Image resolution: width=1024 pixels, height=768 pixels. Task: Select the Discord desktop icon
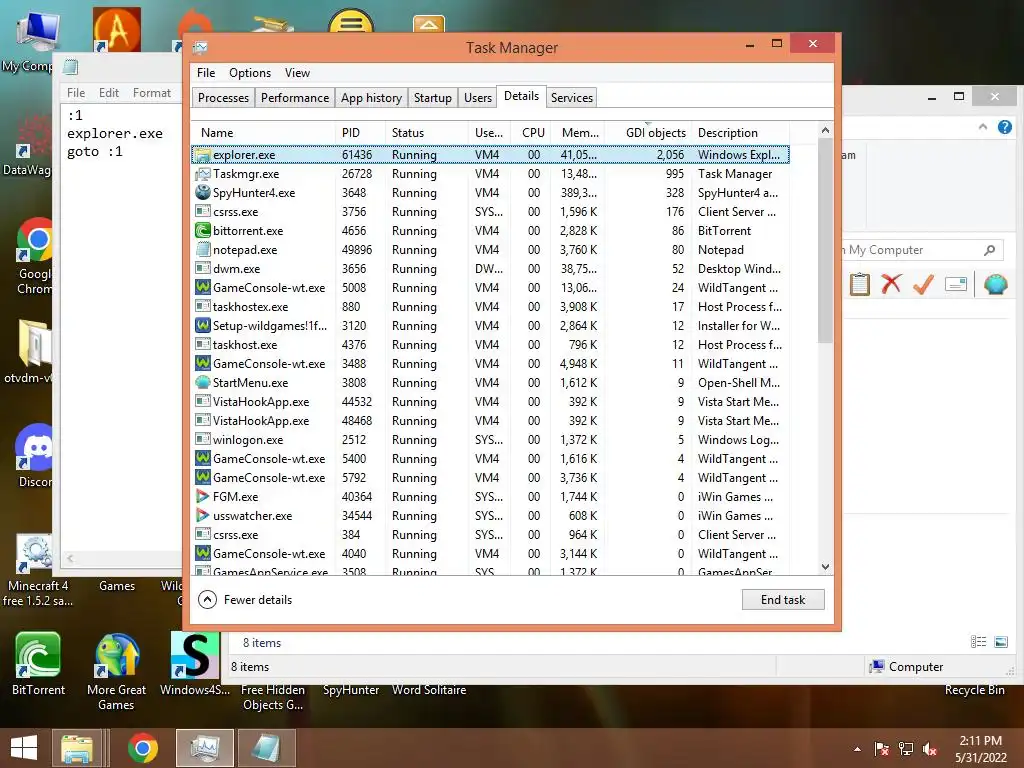36,455
